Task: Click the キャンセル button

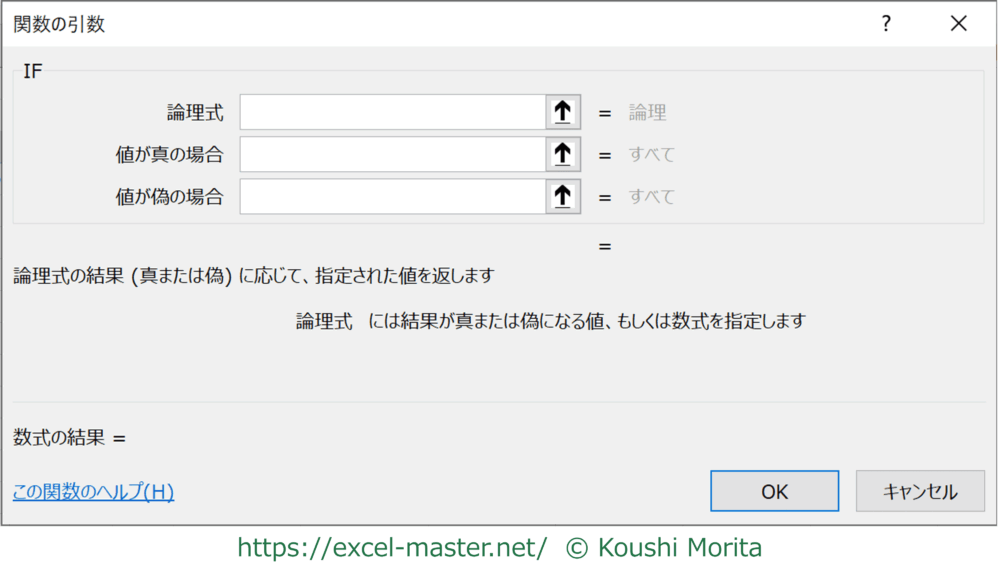Action: [x=919, y=491]
